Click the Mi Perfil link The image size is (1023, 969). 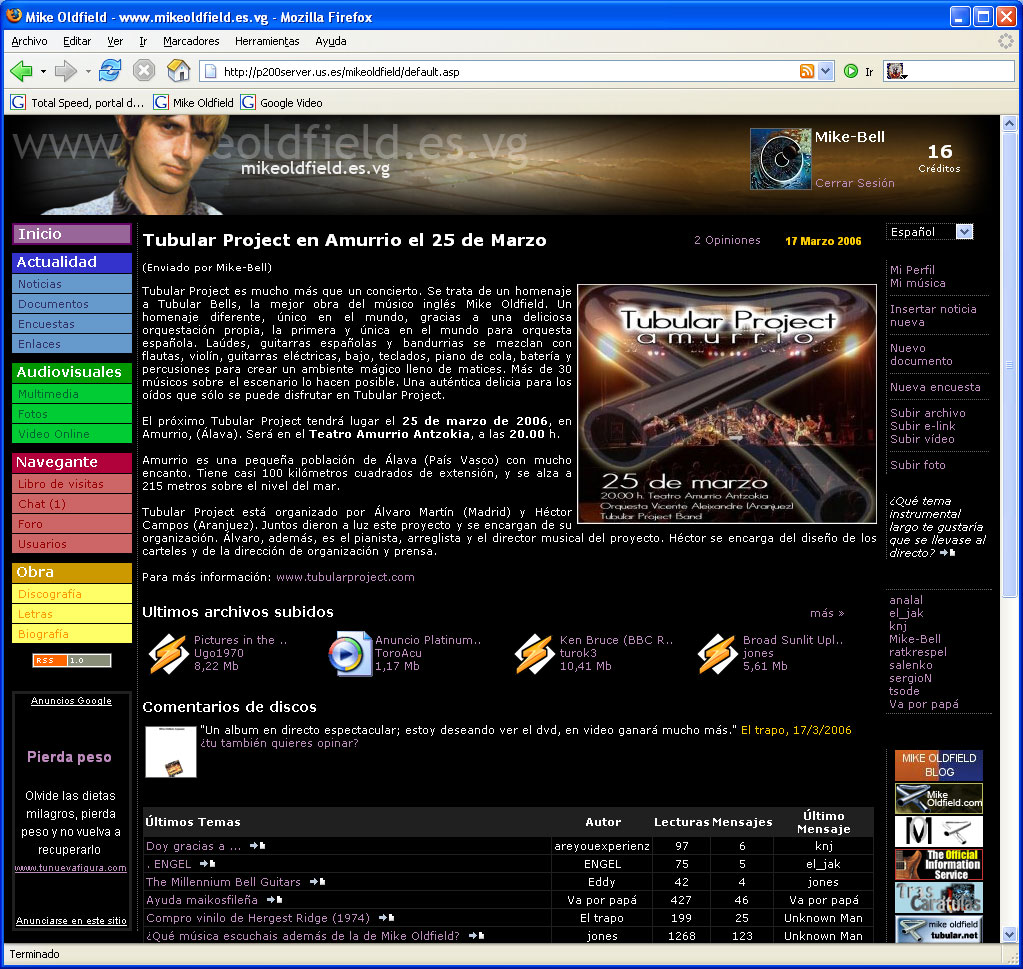click(912, 269)
